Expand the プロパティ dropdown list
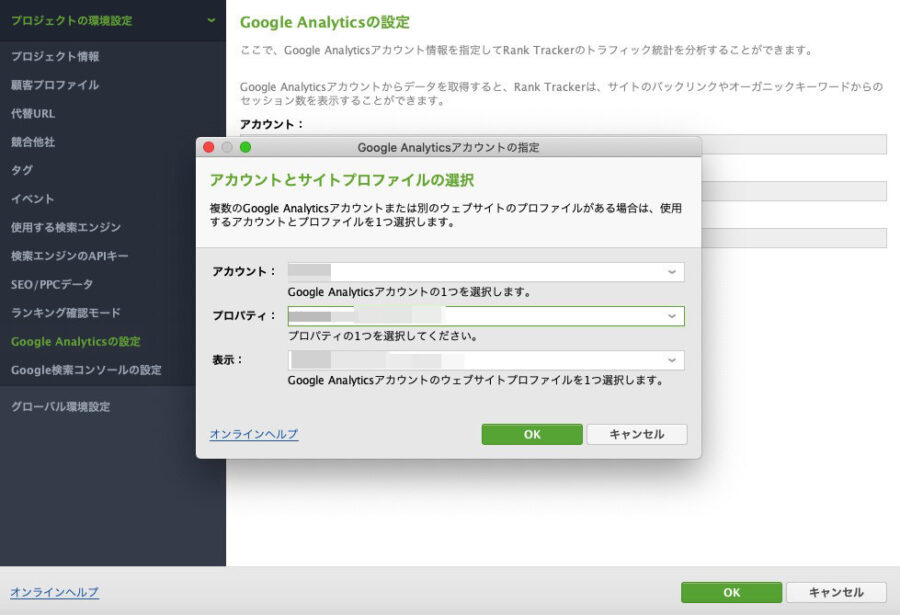The image size is (900, 615). click(486, 316)
